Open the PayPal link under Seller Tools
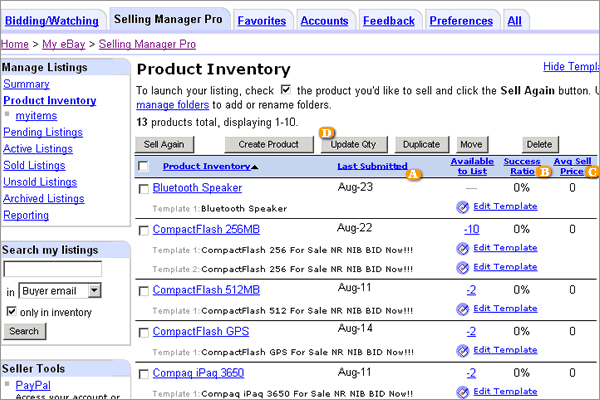The height and width of the screenshot is (400, 600). [33, 385]
